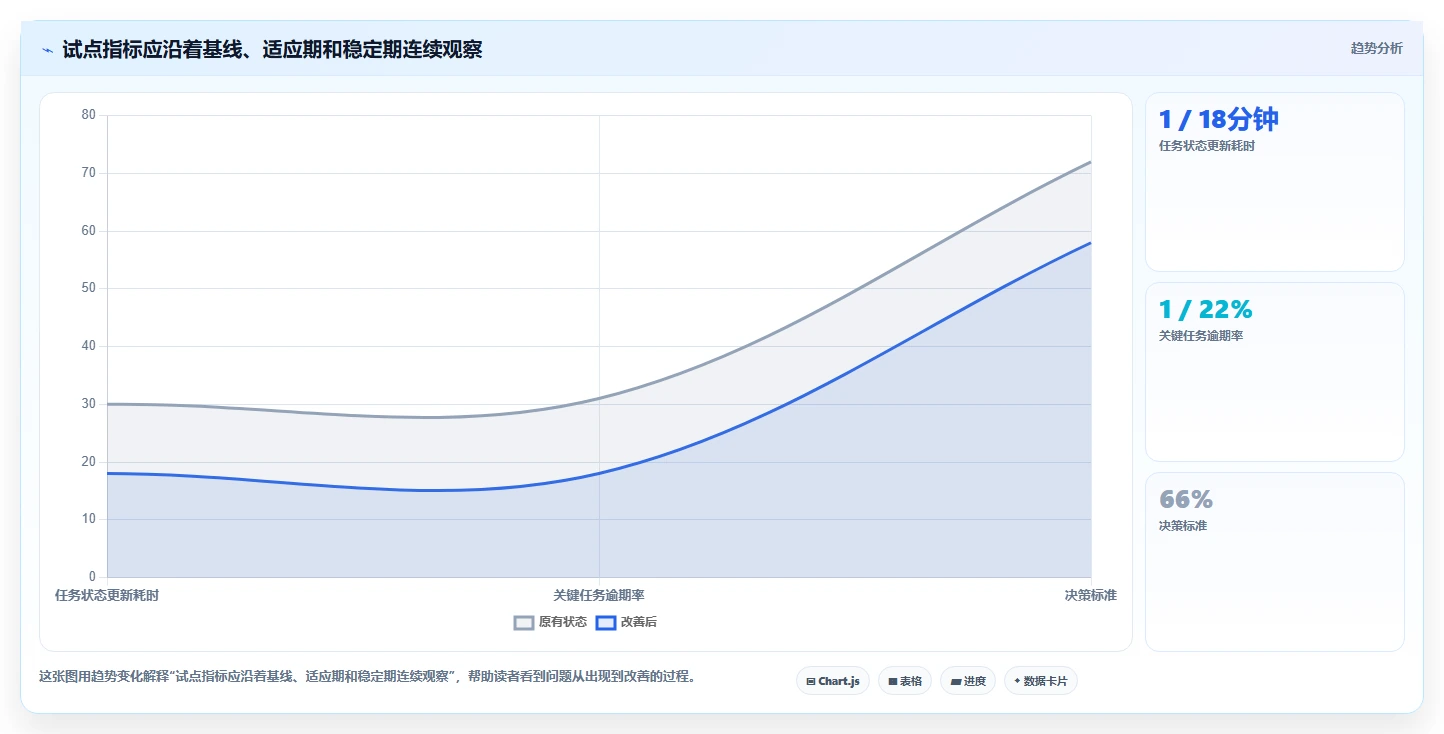
Task: Open the 1 / 22% metric card
Action: [x=1274, y=372]
